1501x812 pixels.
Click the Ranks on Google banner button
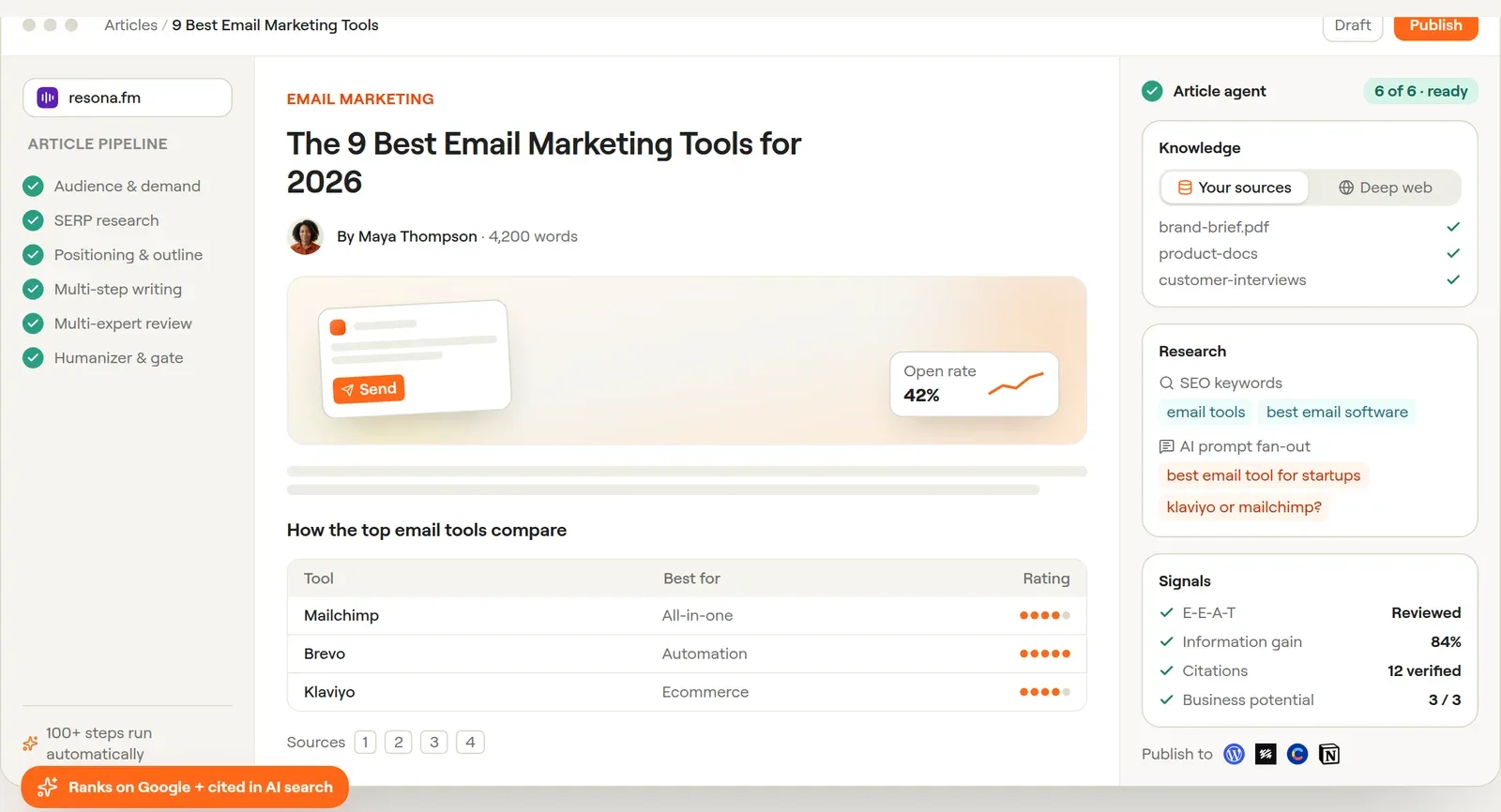(x=185, y=788)
